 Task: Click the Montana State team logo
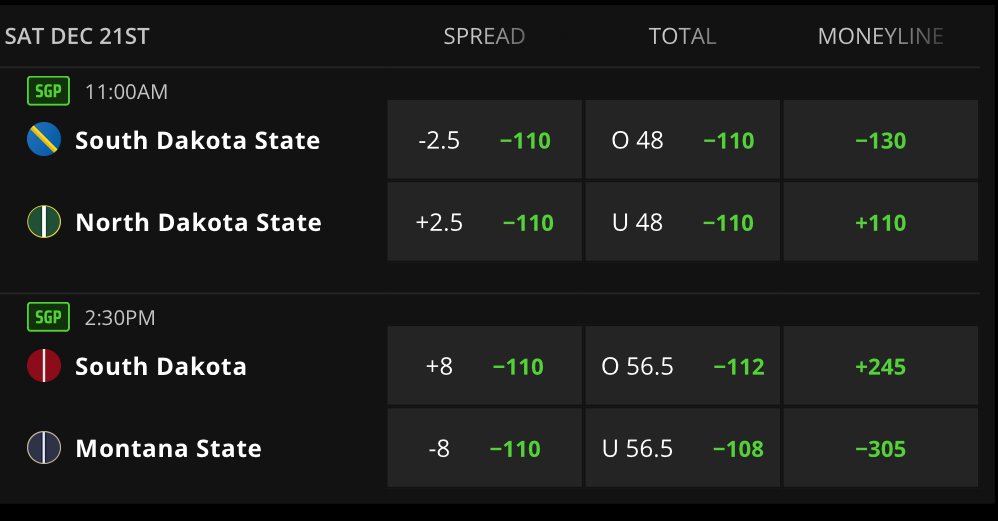pos(44,448)
